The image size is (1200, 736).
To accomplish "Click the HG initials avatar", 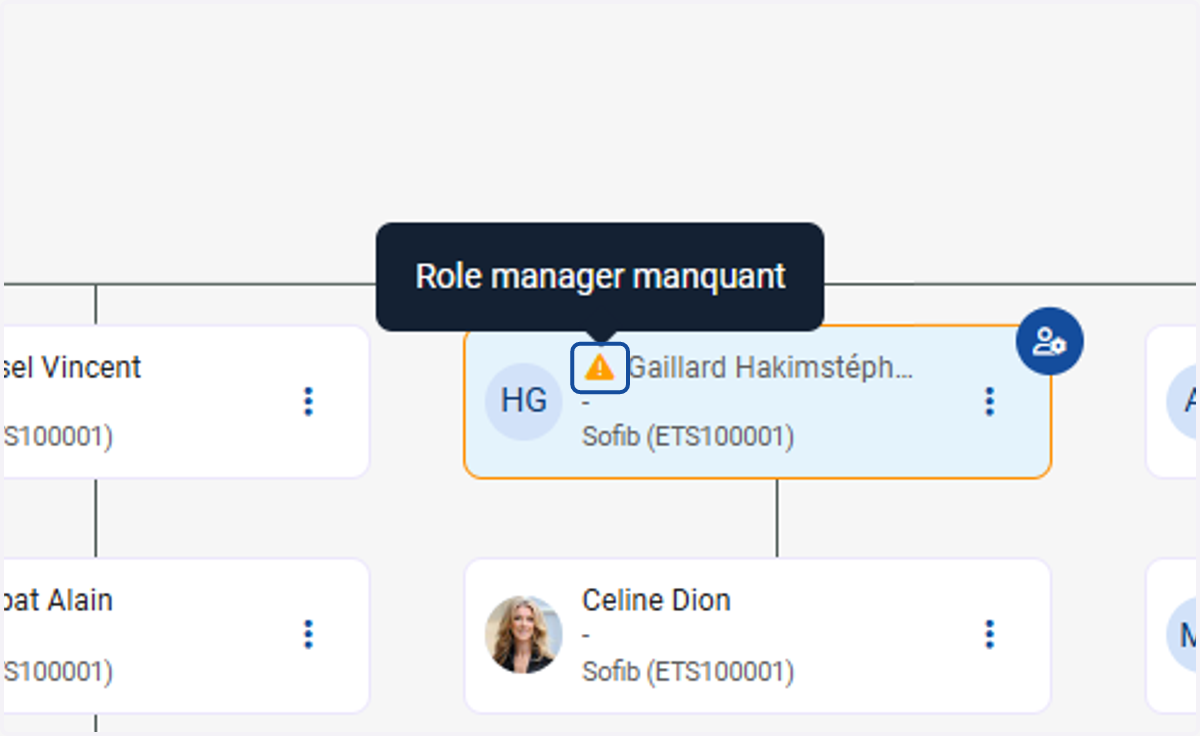I will point(524,401).
